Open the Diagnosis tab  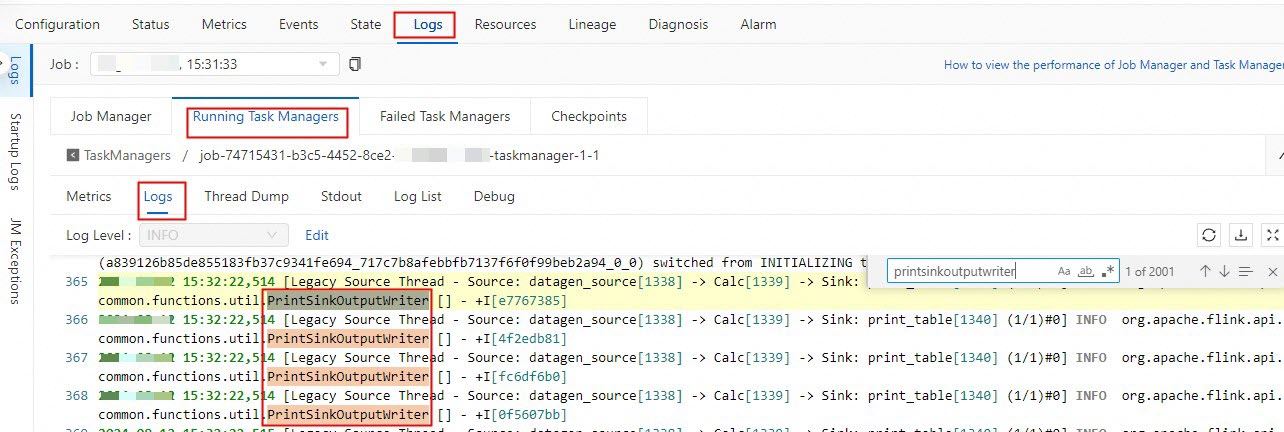(678, 24)
